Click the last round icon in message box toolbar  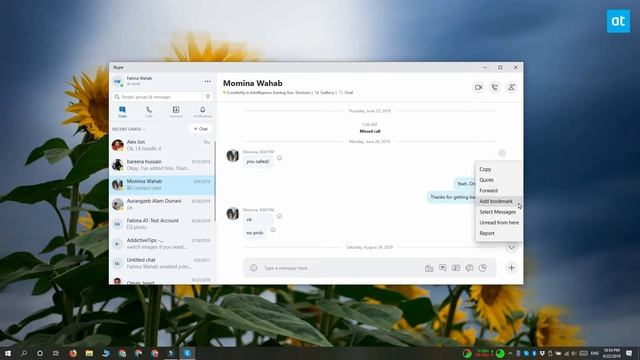pos(483,268)
